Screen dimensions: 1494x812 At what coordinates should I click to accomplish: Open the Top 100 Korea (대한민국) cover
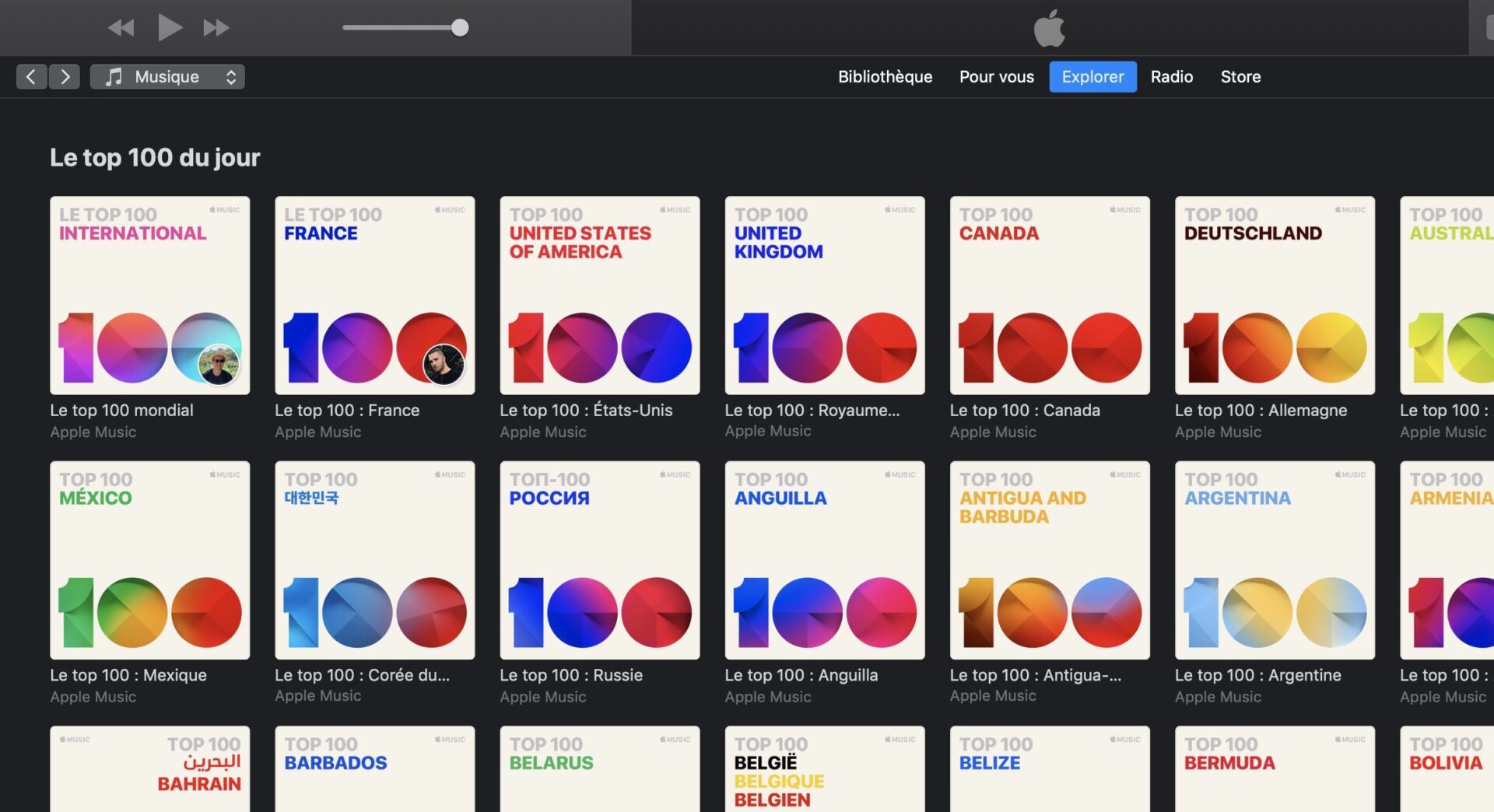click(x=375, y=560)
